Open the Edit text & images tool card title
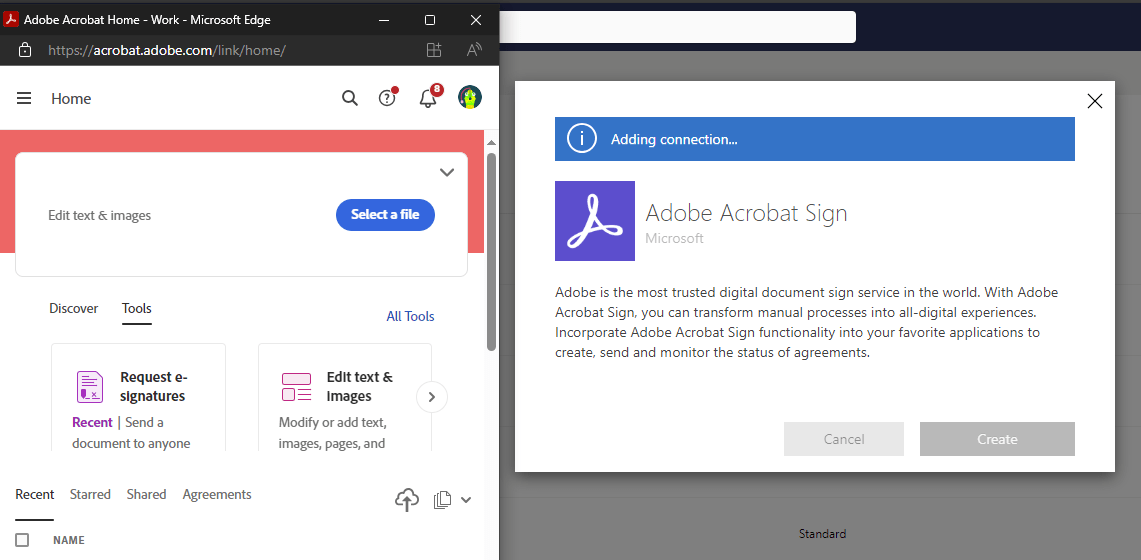 [359, 386]
